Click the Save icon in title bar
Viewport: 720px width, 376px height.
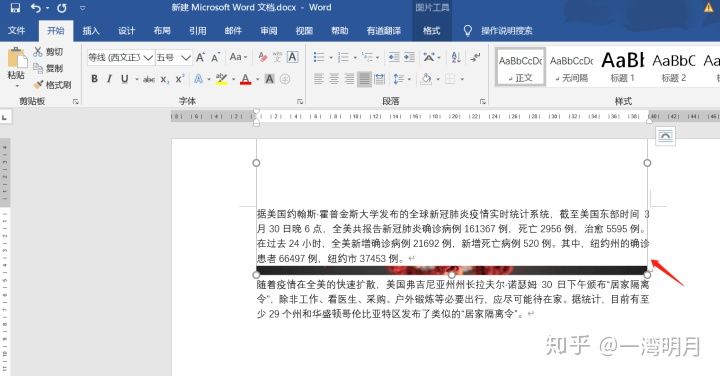tap(15, 8)
